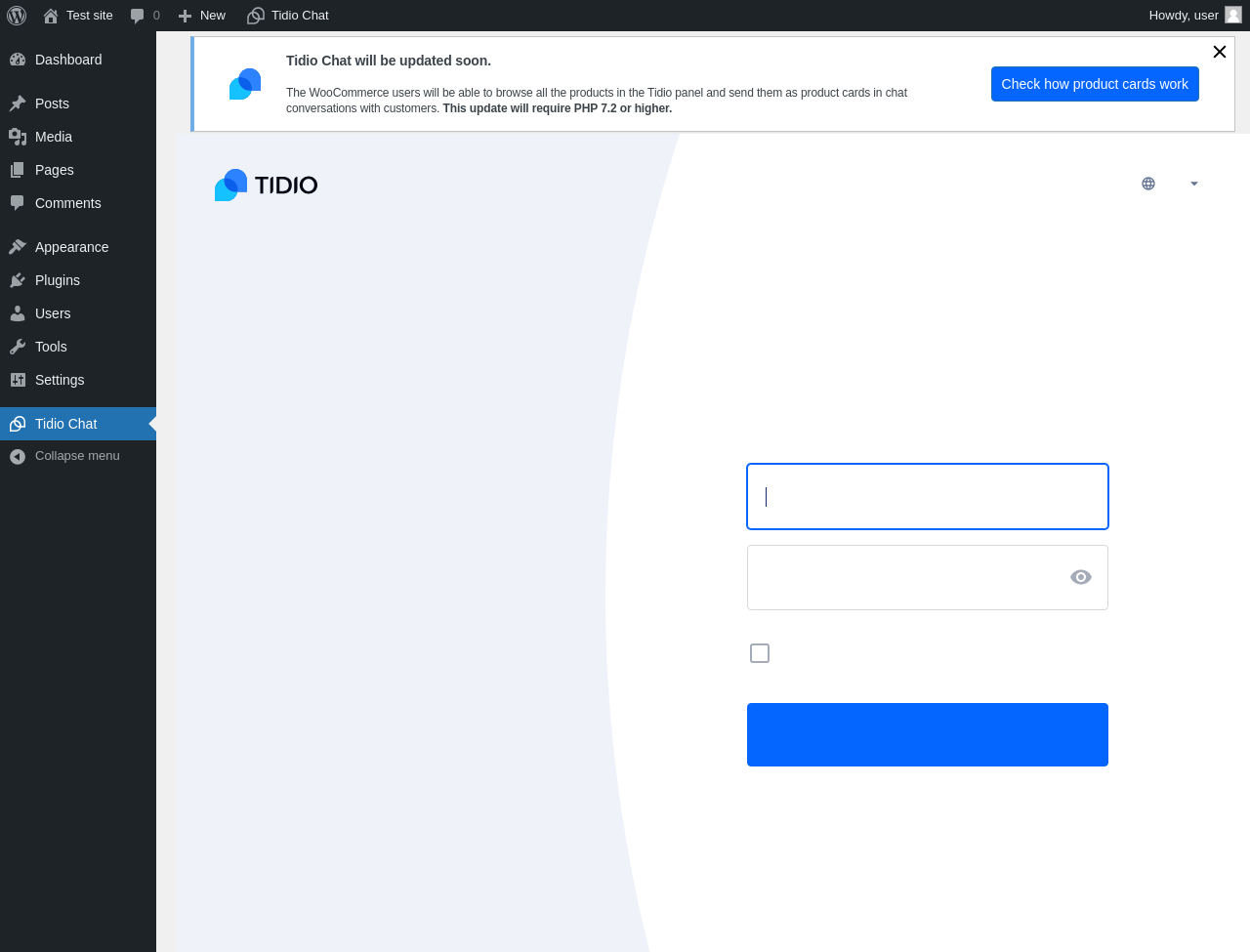Click the Dashboard gauge icon

(18, 60)
